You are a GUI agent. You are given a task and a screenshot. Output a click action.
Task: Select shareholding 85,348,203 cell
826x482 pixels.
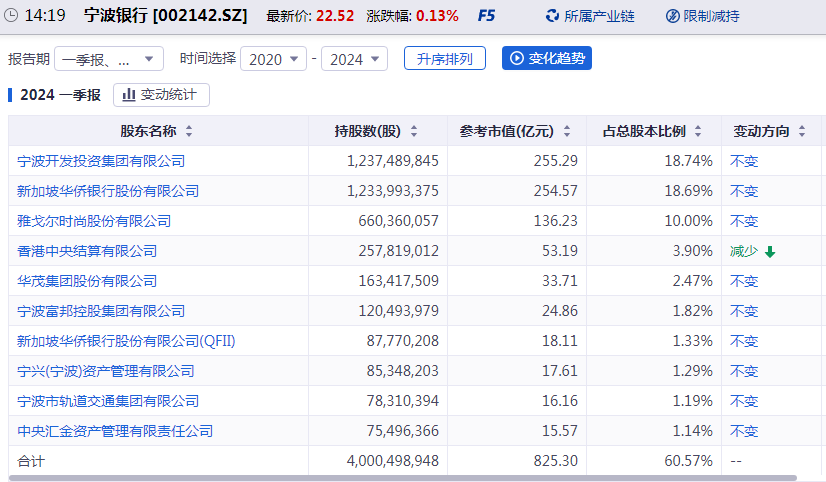click(403, 371)
